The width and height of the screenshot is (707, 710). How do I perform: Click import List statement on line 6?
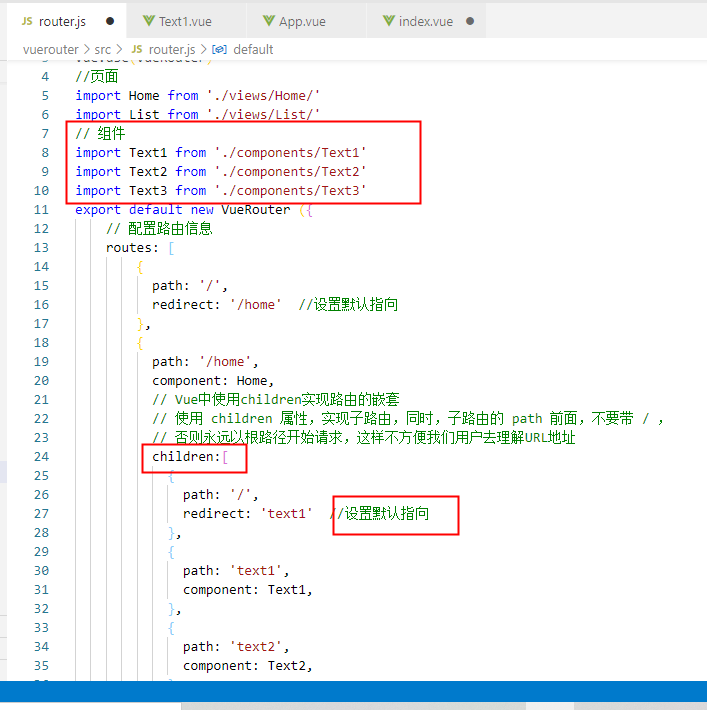tap(197, 115)
